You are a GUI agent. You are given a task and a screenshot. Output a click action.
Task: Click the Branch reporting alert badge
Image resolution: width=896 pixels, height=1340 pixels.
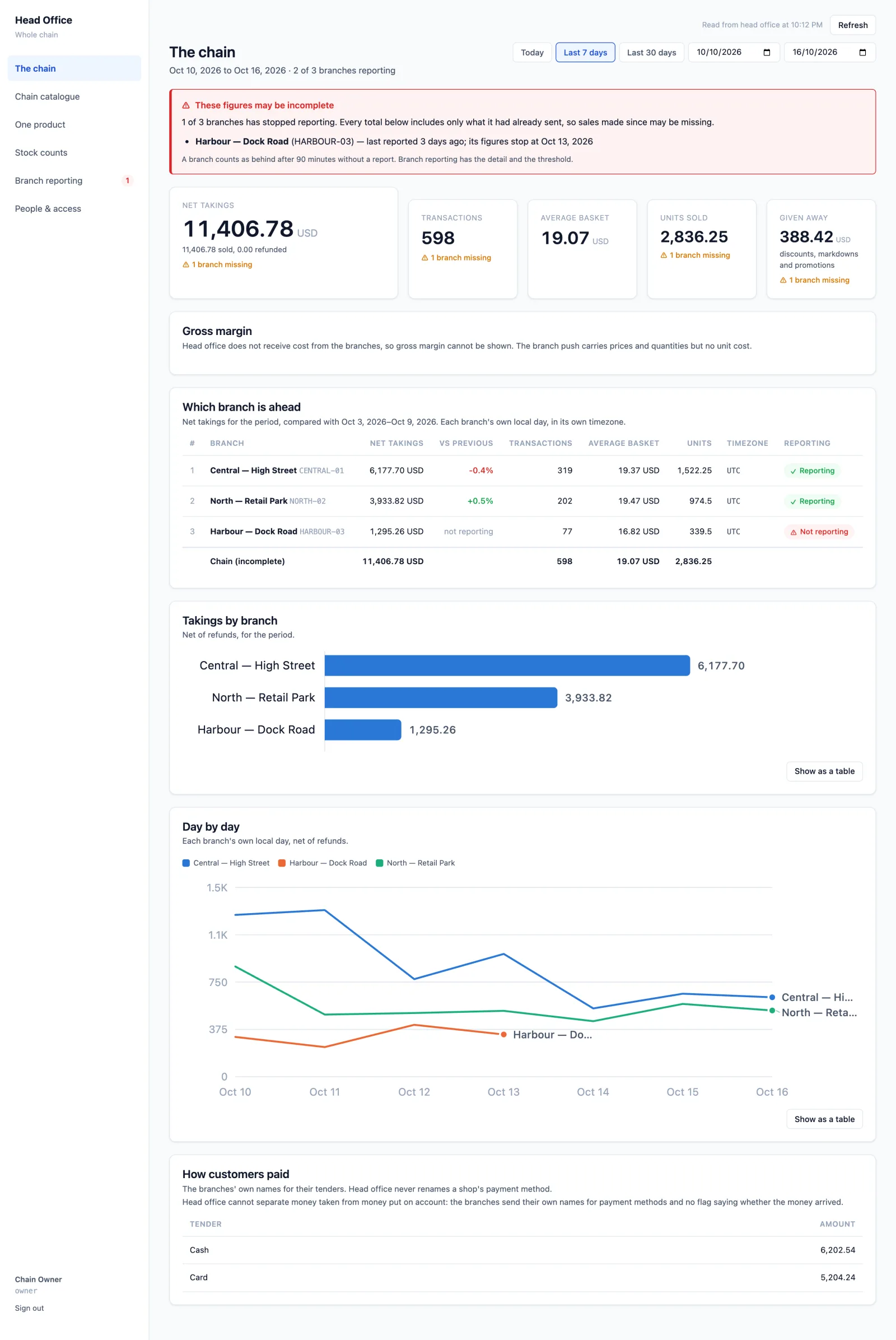128,180
